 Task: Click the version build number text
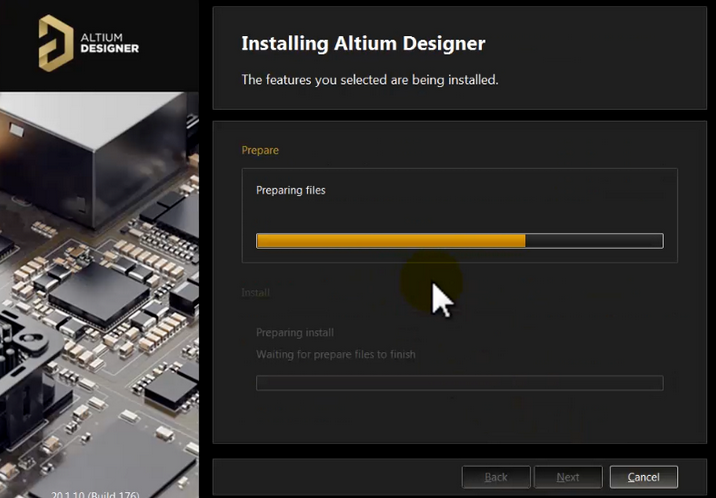click(95, 494)
